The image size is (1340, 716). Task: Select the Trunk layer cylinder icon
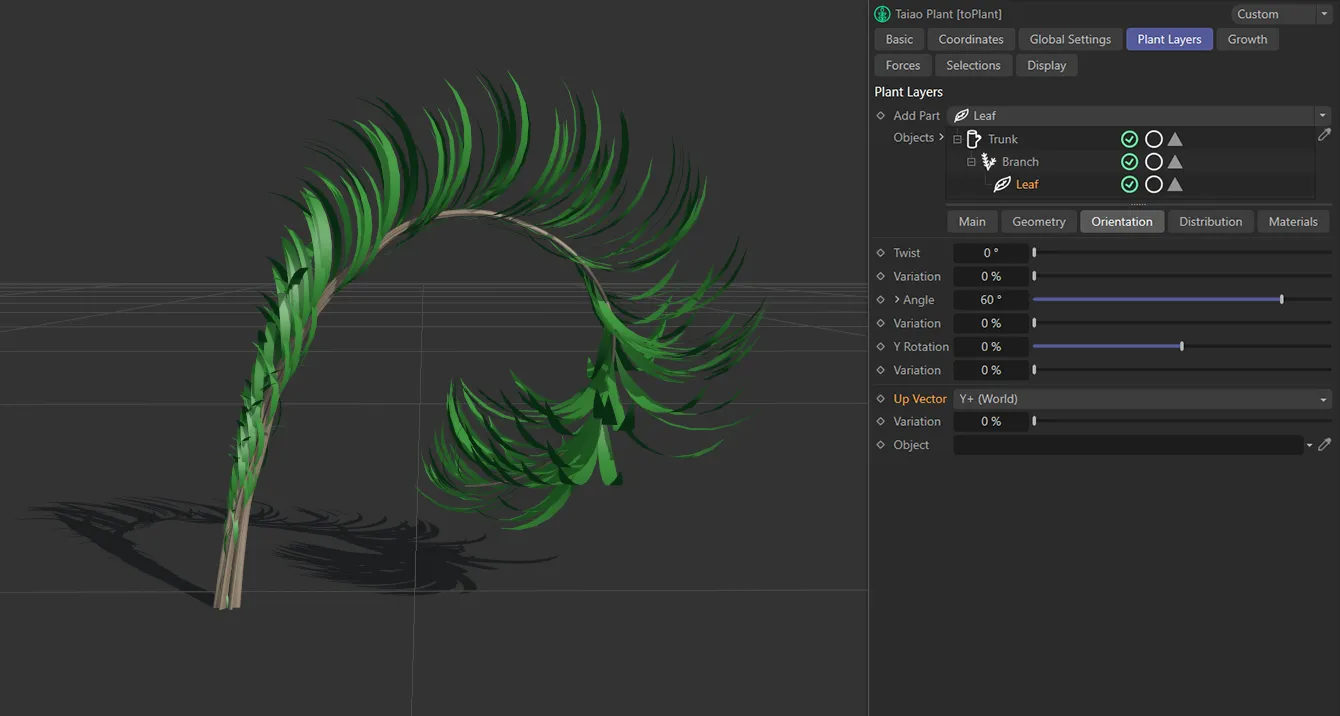tap(972, 138)
